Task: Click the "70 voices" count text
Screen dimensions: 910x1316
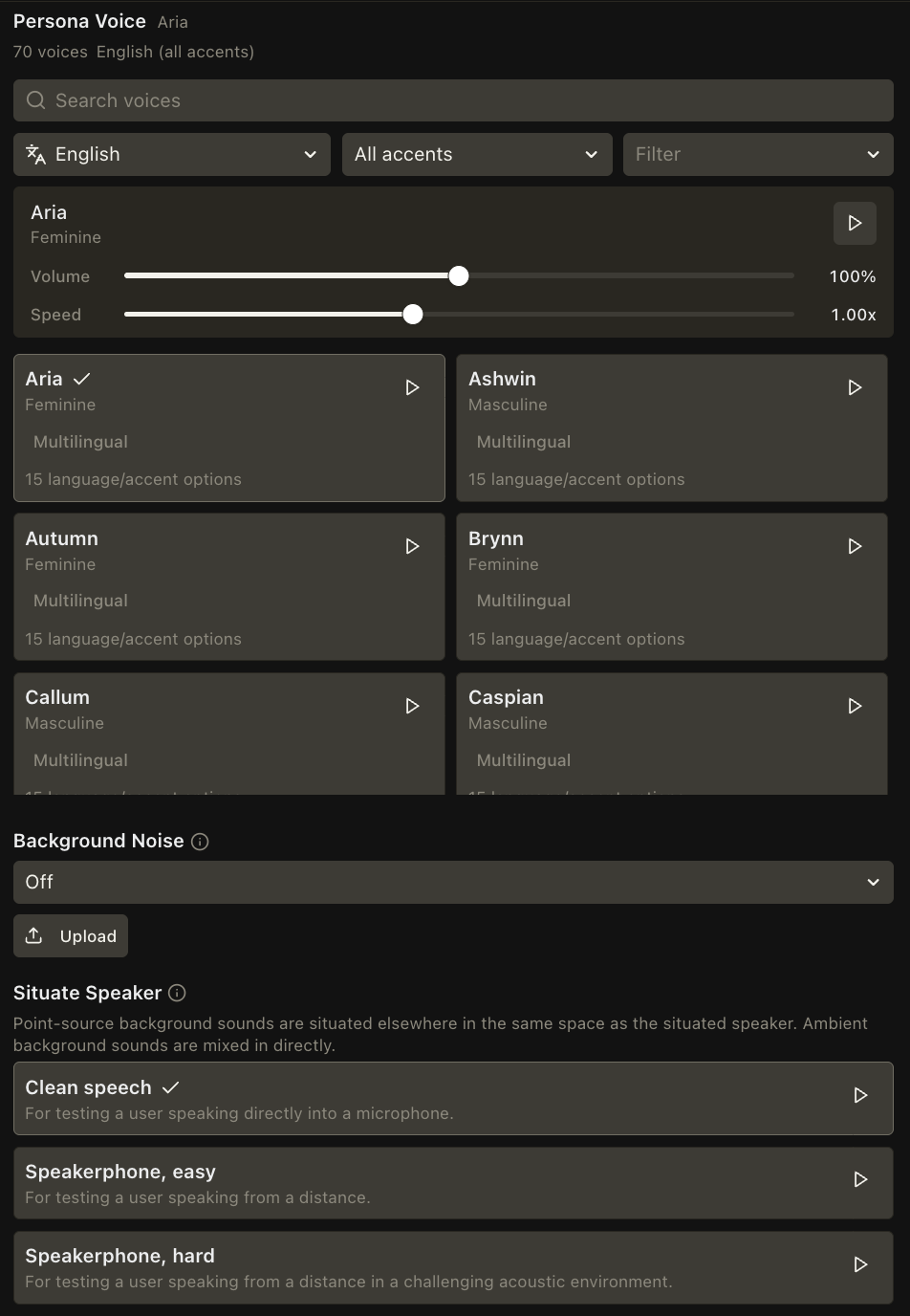Action: [51, 52]
